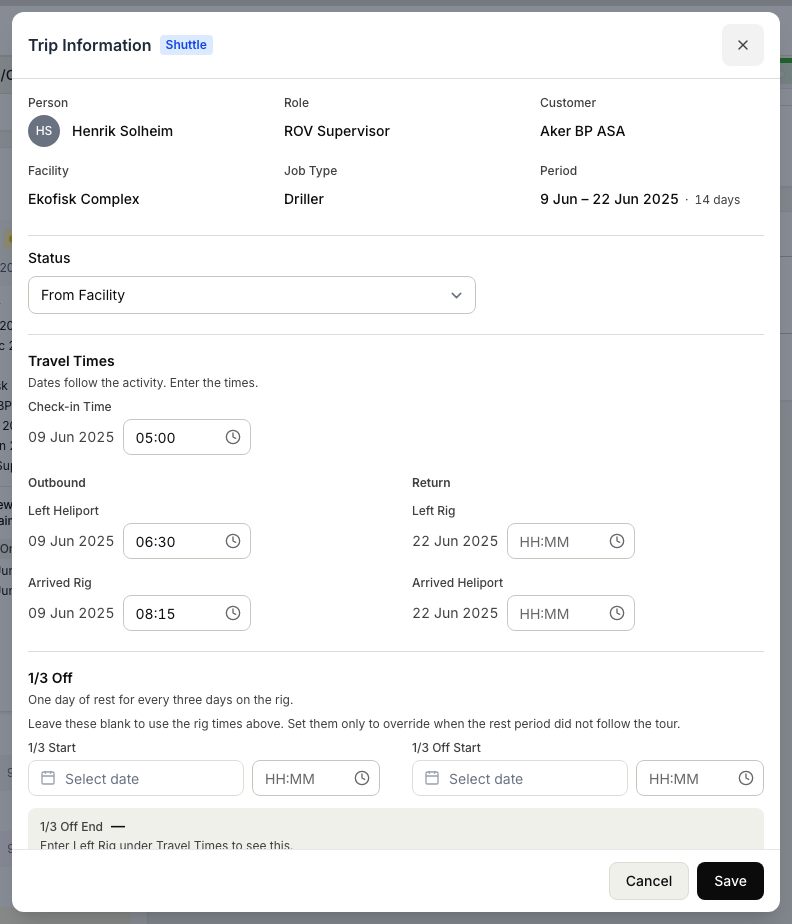Click the Check-in Time 05:00 field
The width and height of the screenshot is (792, 924).
(x=187, y=437)
